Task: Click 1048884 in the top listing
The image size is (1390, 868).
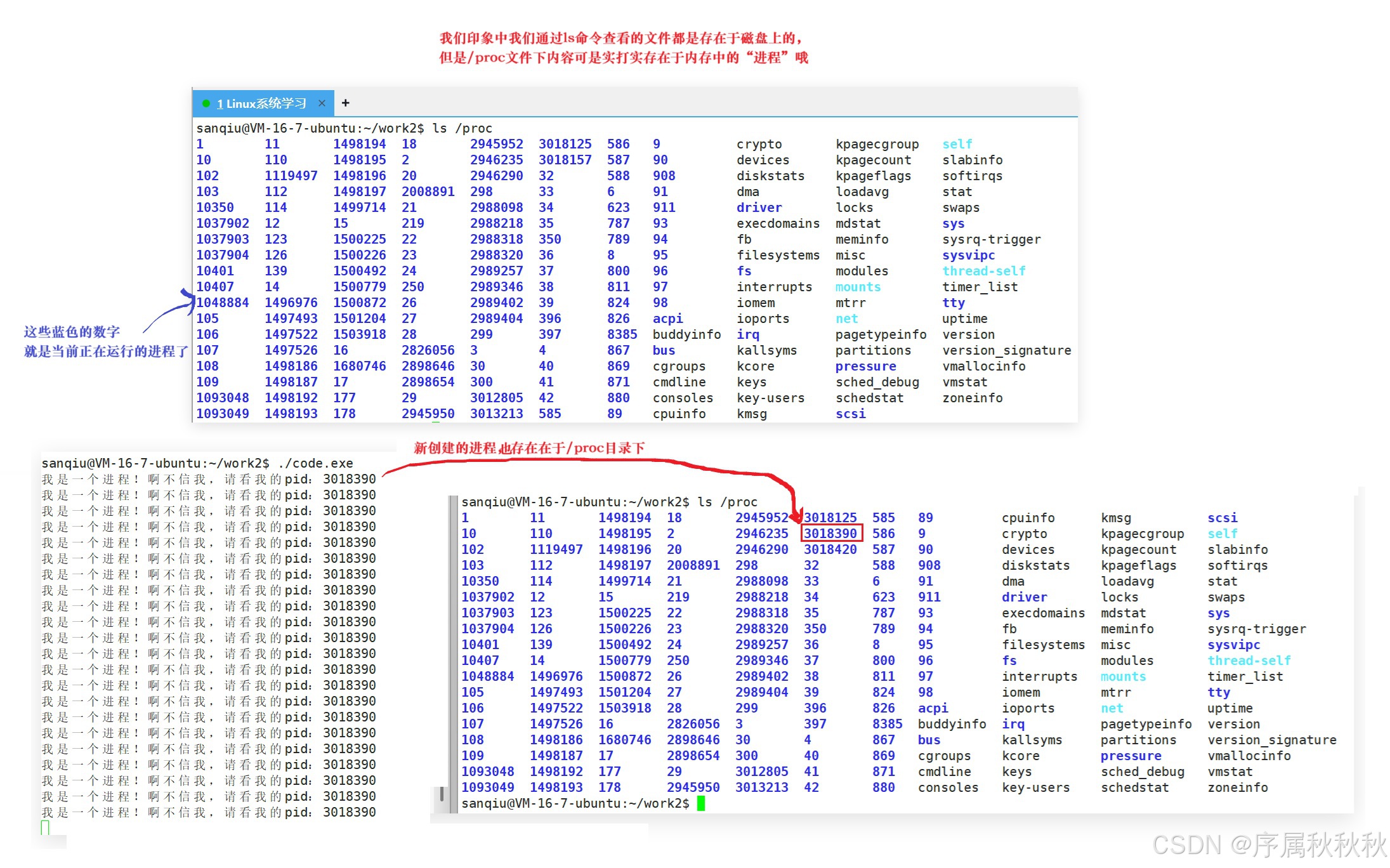Action: [x=223, y=303]
